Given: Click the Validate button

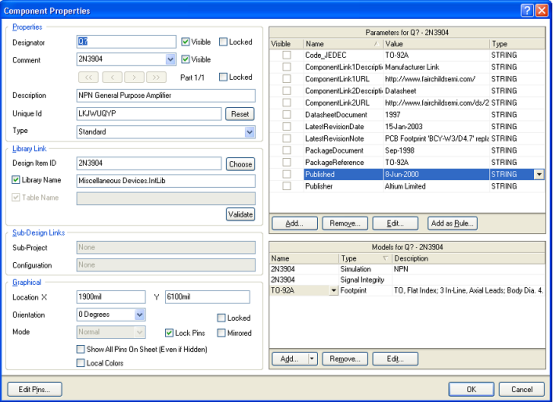Looking at the screenshot, I should [240, 214].
